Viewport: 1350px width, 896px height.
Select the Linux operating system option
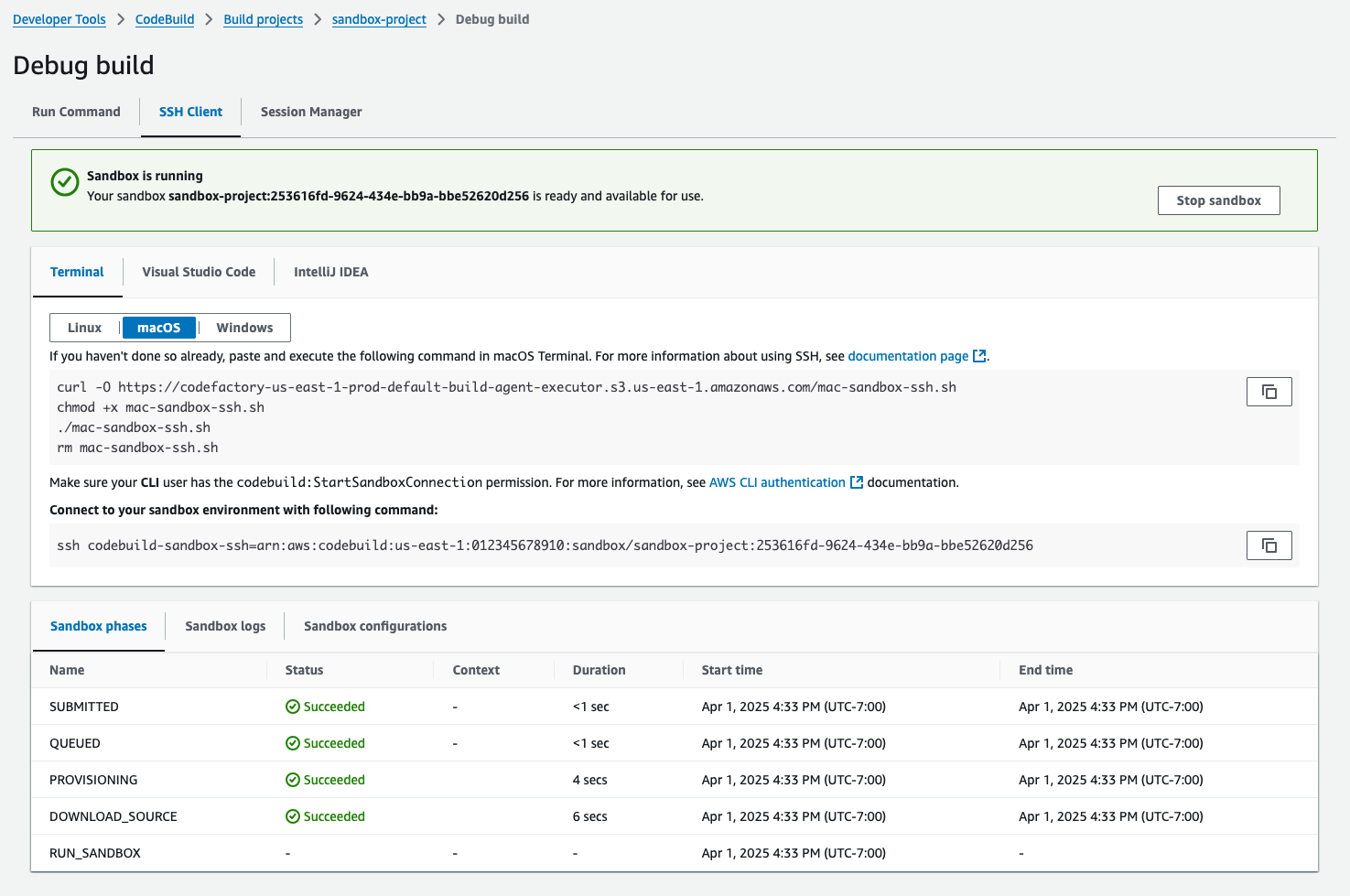[84, 327]
